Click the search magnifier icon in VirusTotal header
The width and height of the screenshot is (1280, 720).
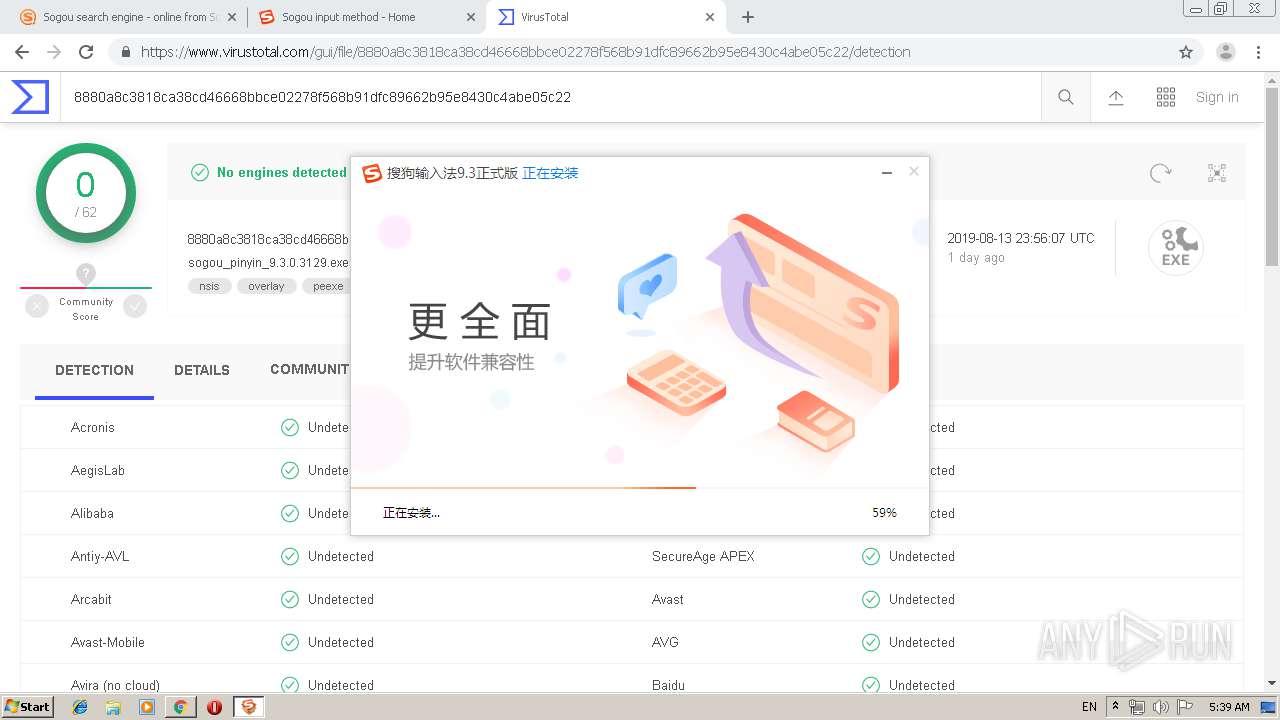1066,97
